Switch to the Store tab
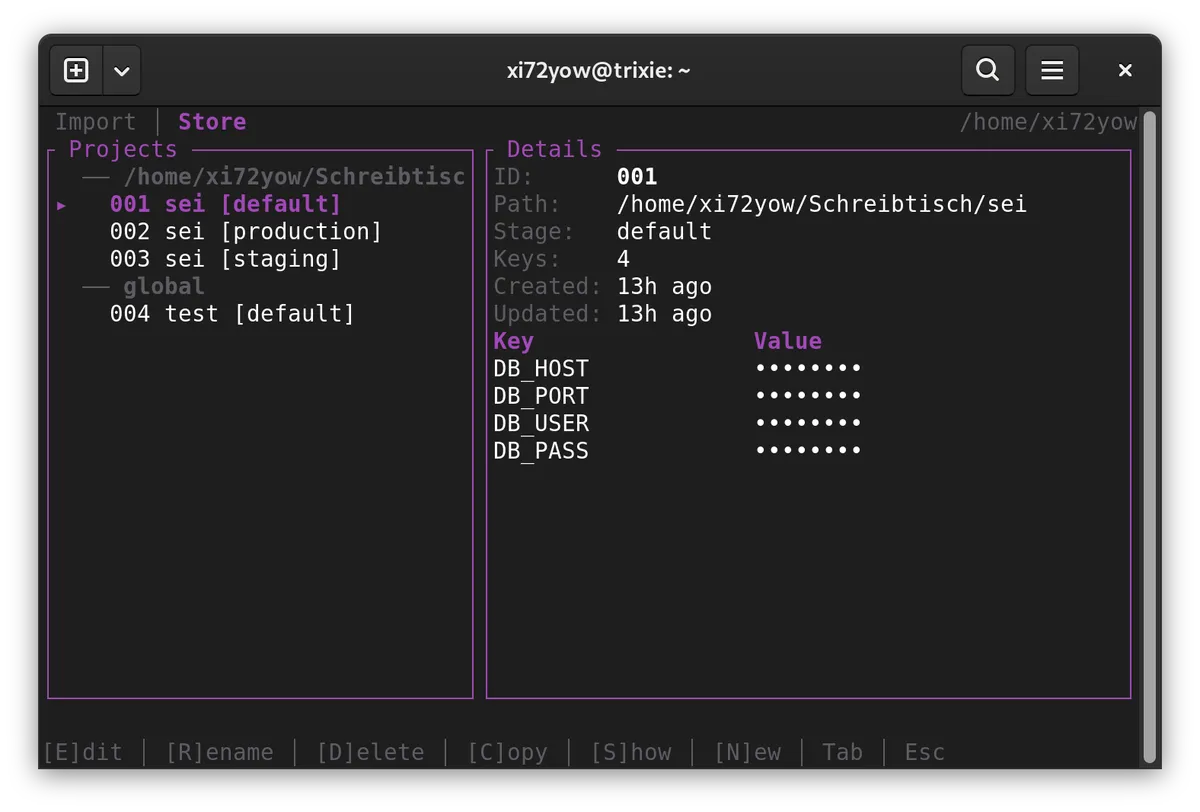 [x=212, y=122]
